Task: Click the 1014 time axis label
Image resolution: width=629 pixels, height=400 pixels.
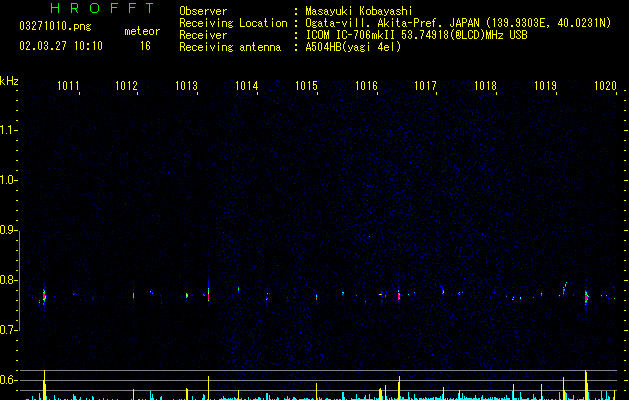Action: click(x=247, y=86)
